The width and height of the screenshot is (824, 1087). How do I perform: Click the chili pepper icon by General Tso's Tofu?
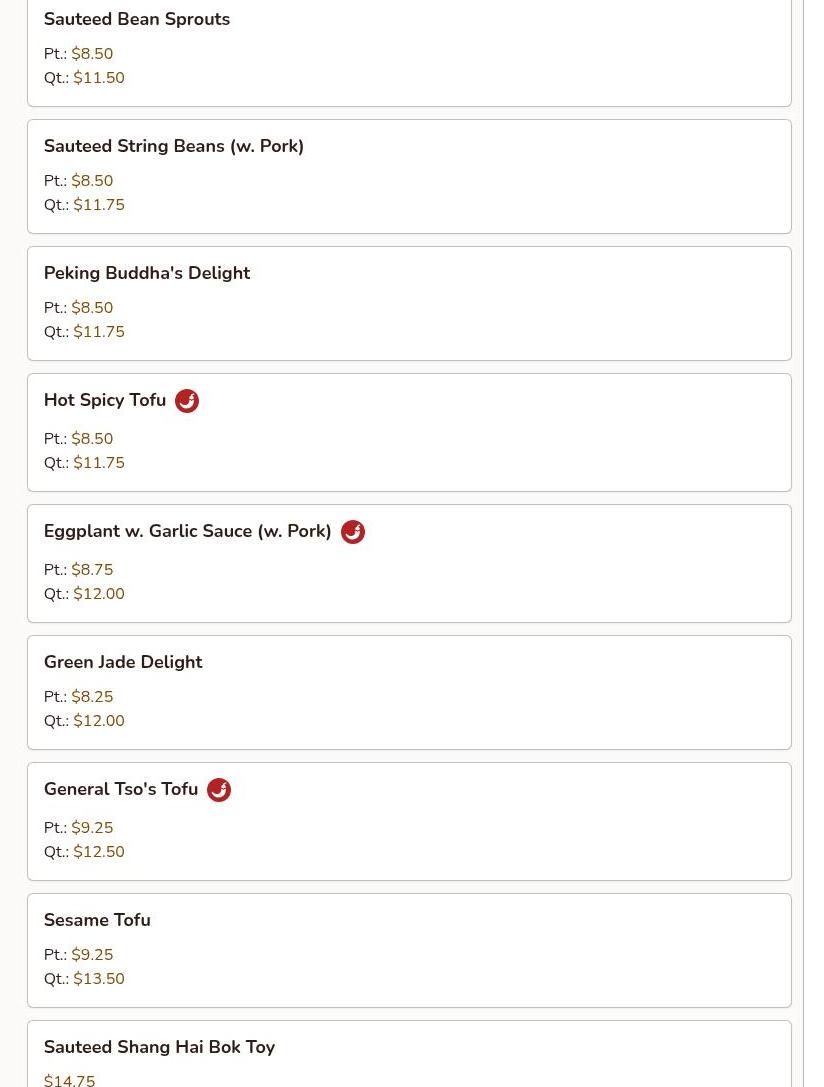[x=219, y=790]
